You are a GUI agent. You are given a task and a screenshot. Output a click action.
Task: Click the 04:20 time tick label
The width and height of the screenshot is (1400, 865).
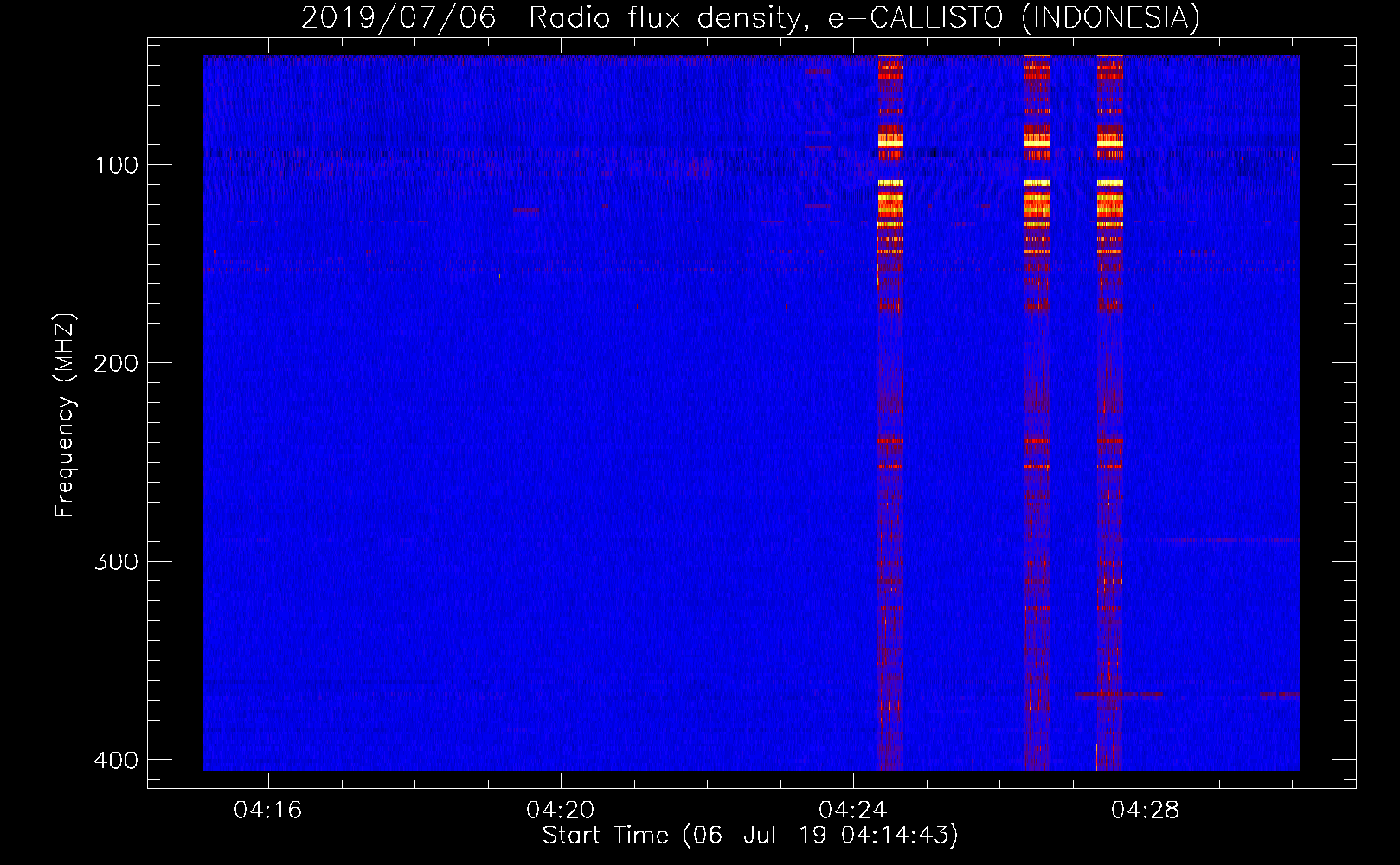[x=561, y=811]
